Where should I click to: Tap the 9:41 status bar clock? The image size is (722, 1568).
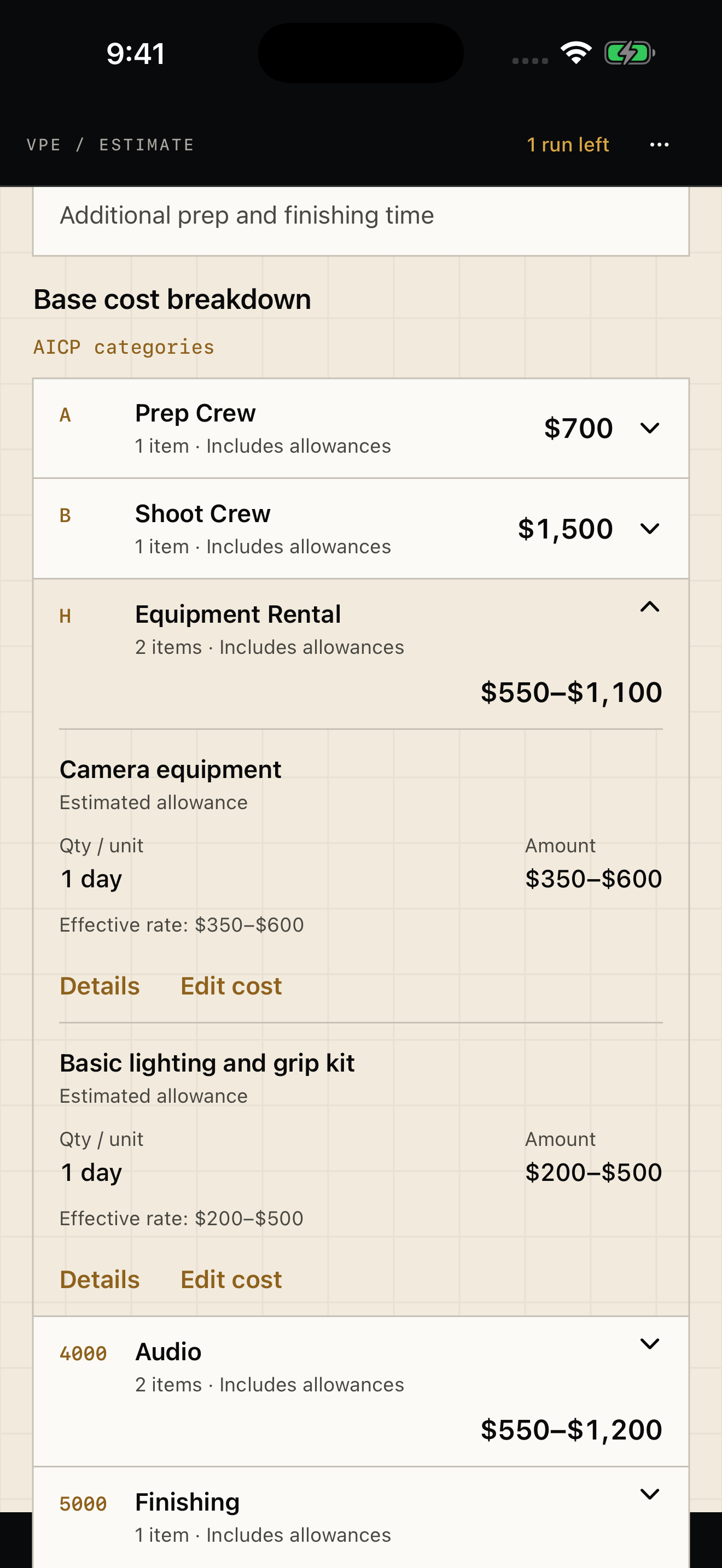click(x=136, y=54)
